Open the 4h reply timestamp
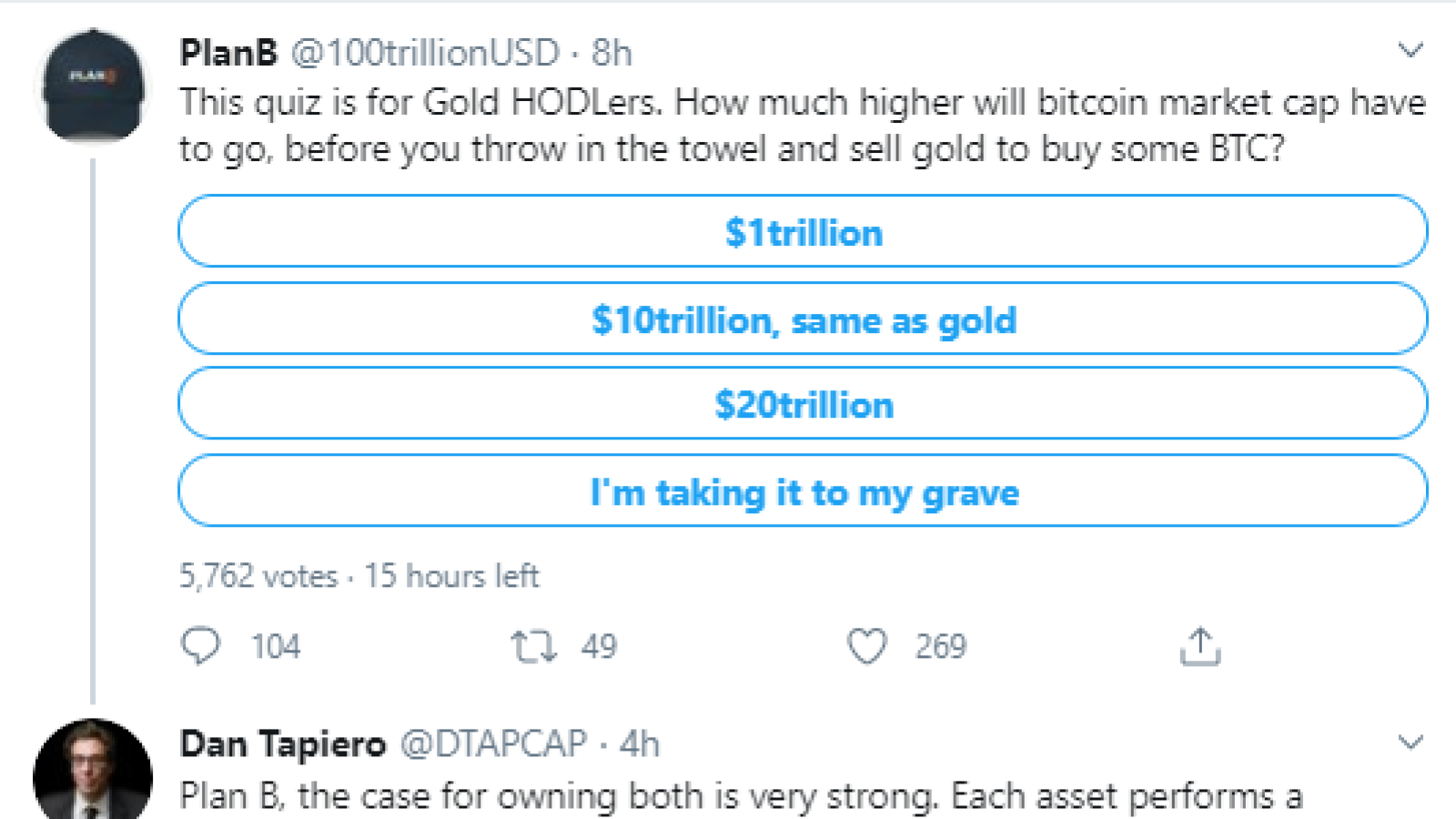 click(639, 744)
